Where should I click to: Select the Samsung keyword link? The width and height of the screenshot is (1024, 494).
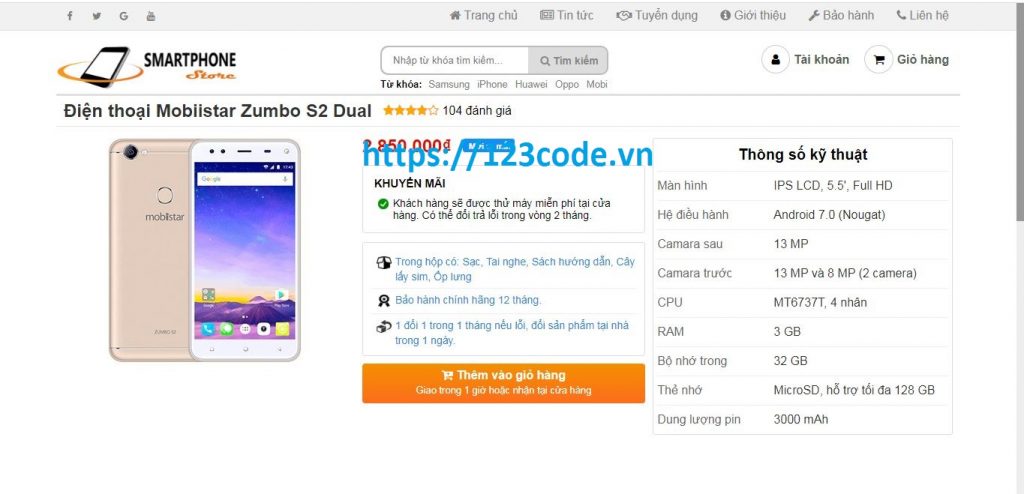[449, 84]
